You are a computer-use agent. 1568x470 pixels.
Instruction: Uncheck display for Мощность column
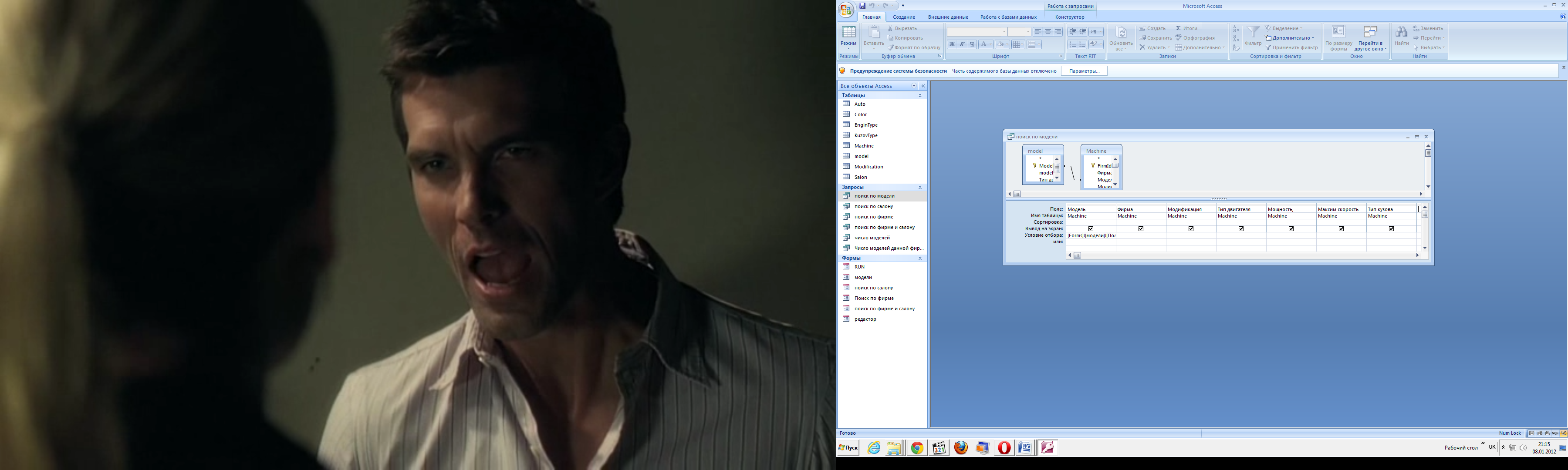1291,229
